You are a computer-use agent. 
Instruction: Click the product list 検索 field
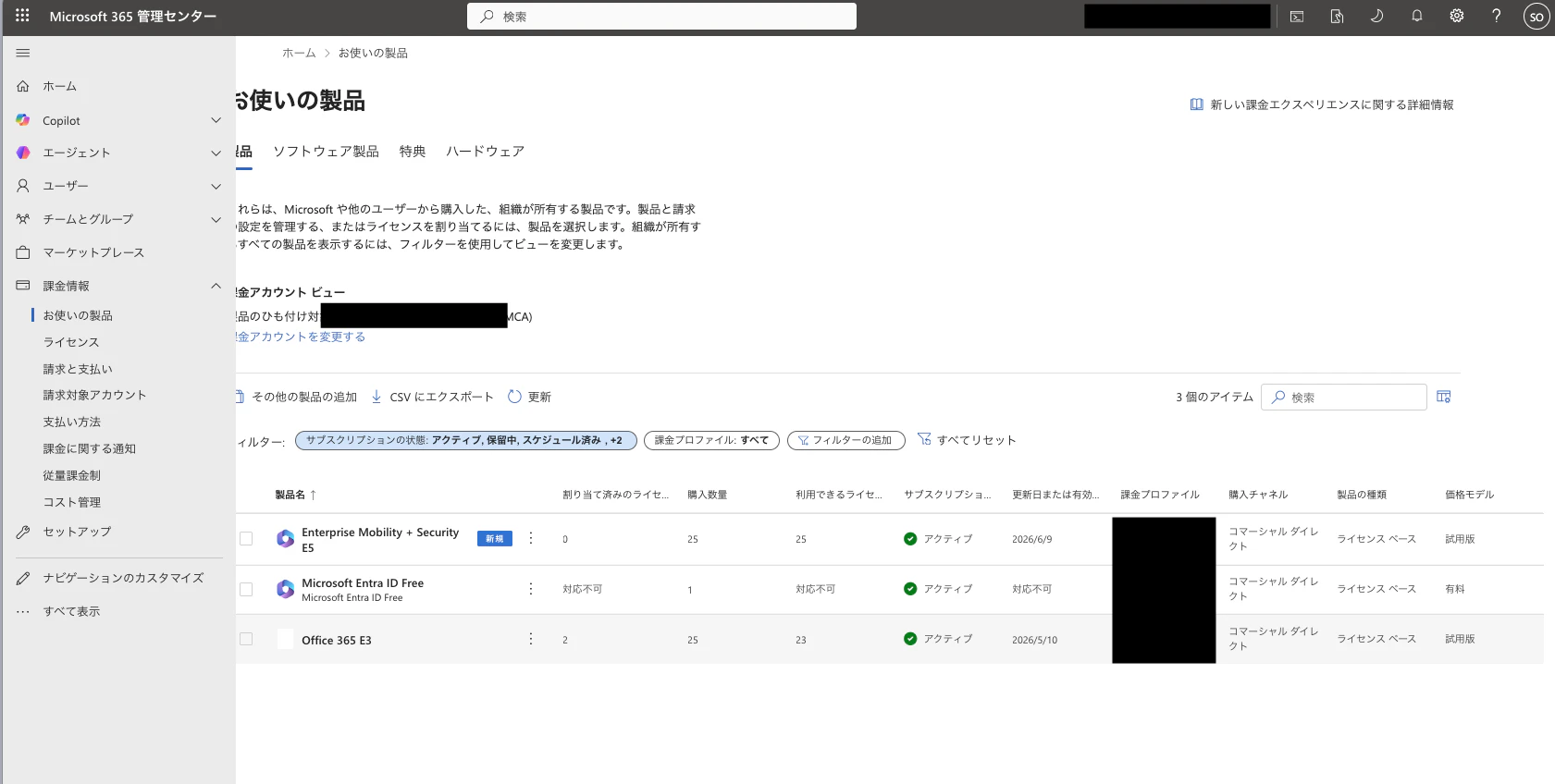click(x=1343, y=397)
